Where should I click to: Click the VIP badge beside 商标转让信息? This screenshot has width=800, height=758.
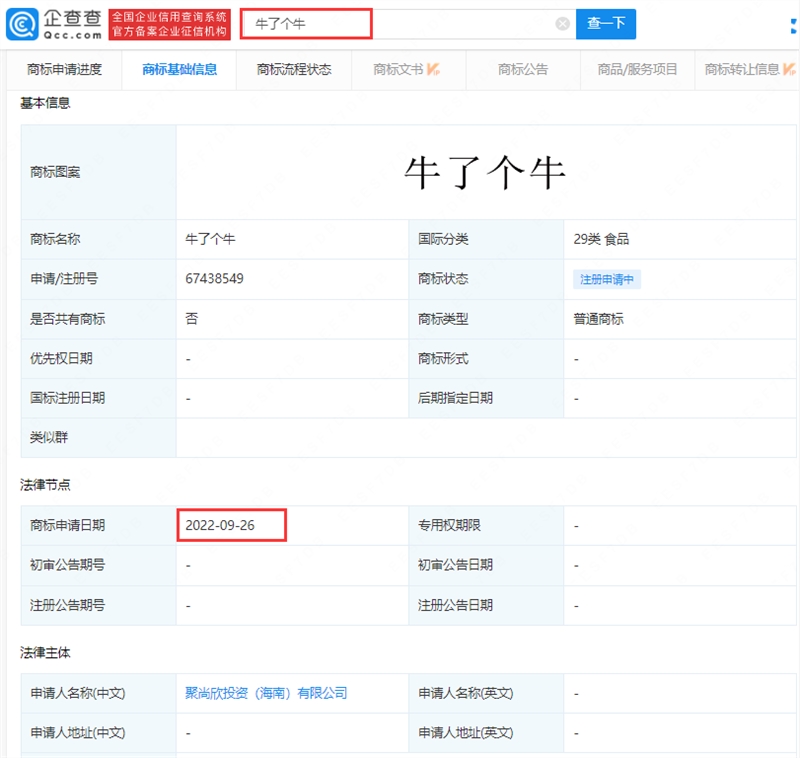(792, 69)
